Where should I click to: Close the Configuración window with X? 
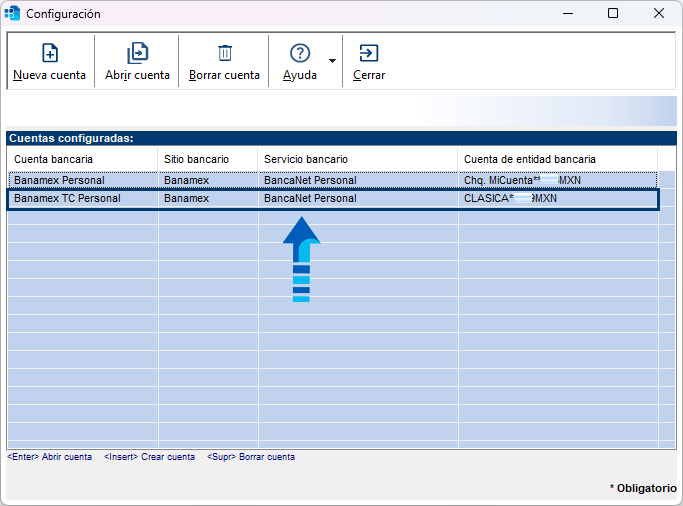(658, 14)
